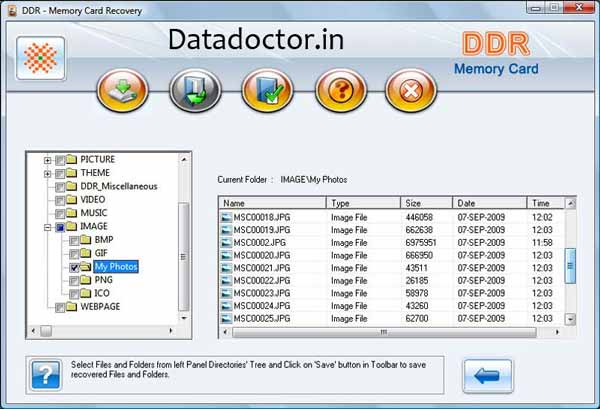
Task: Check the MUSIC folder checkbox
Action: pos(60,214)
